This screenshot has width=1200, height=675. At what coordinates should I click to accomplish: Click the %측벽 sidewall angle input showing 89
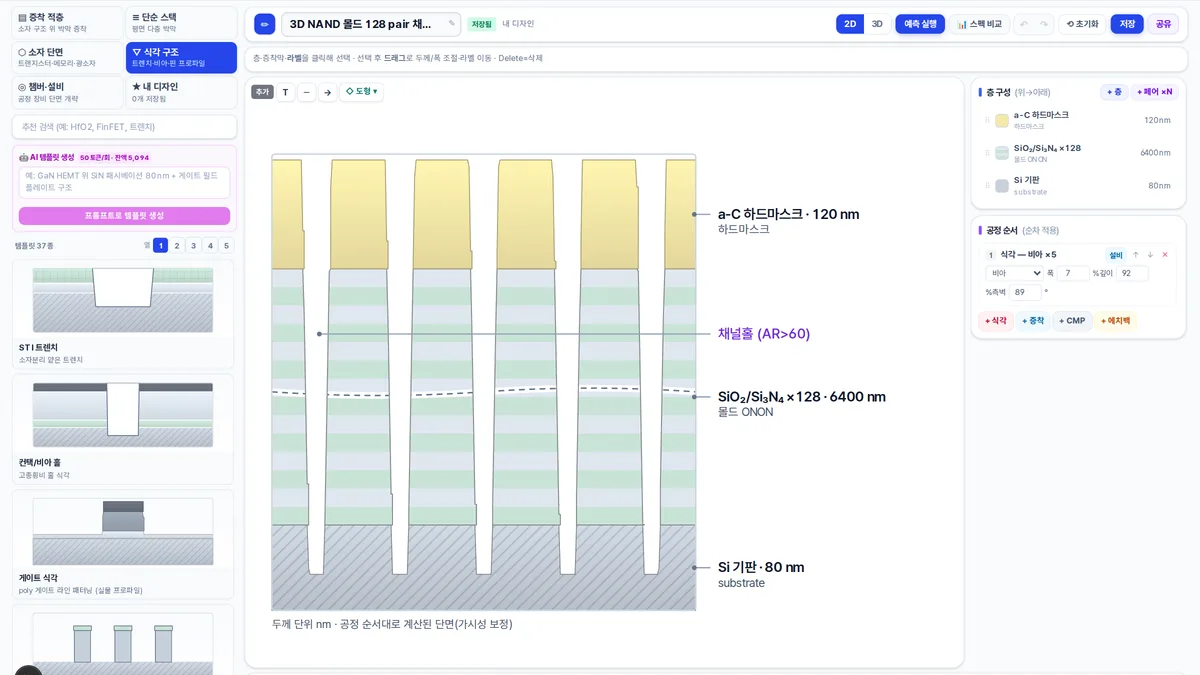[x=1025, y=293]
